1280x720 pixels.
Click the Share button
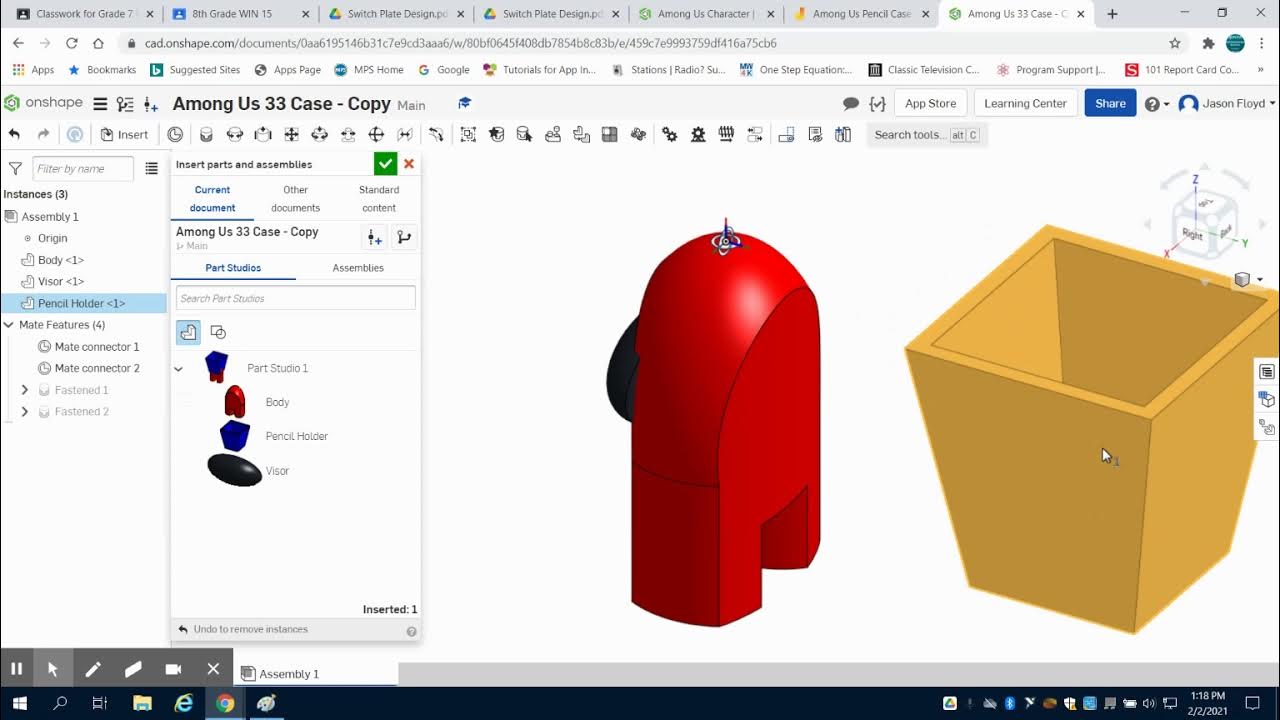tap(1110, 103)
